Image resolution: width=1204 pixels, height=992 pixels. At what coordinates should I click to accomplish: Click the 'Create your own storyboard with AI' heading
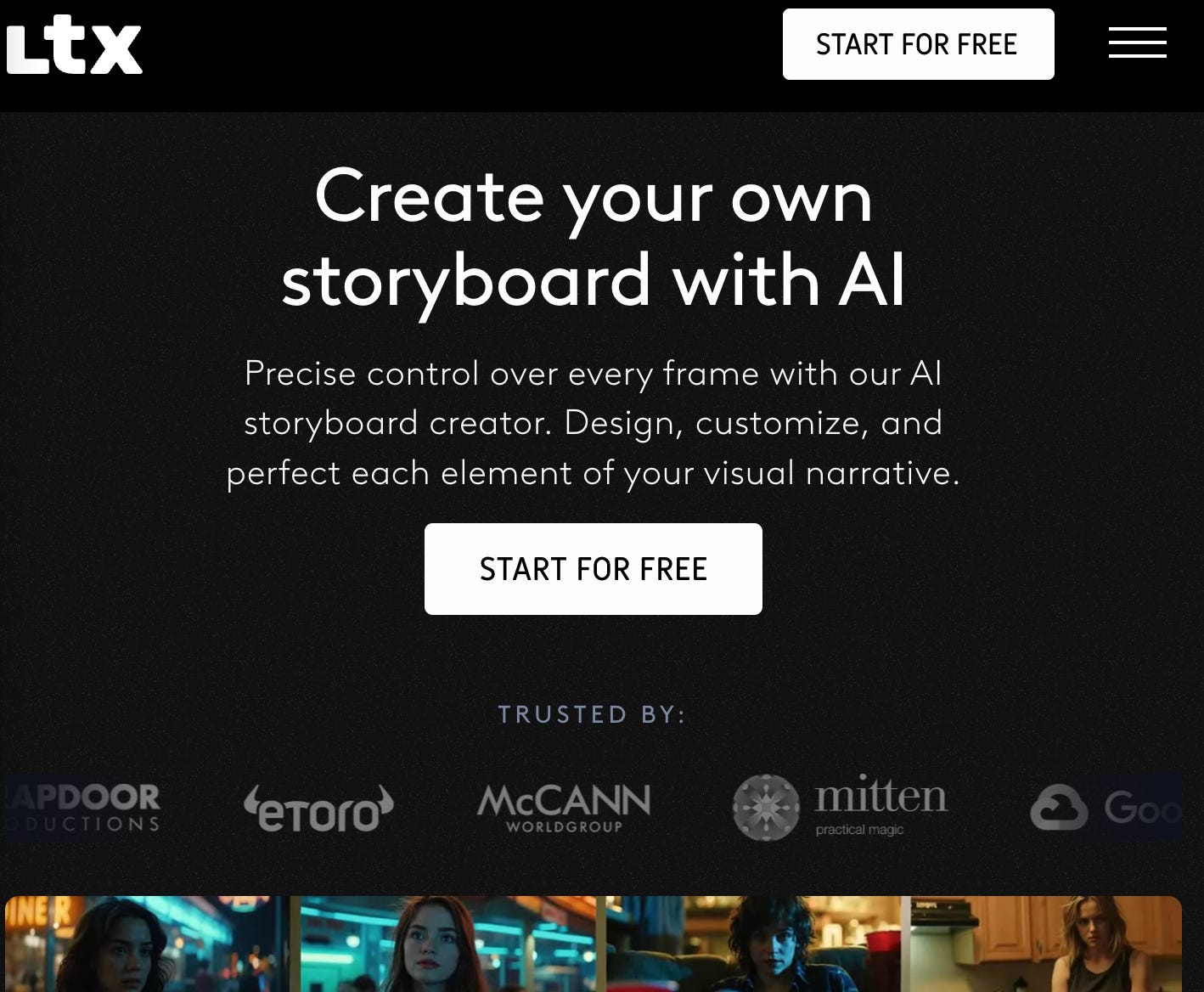point(594,238)
